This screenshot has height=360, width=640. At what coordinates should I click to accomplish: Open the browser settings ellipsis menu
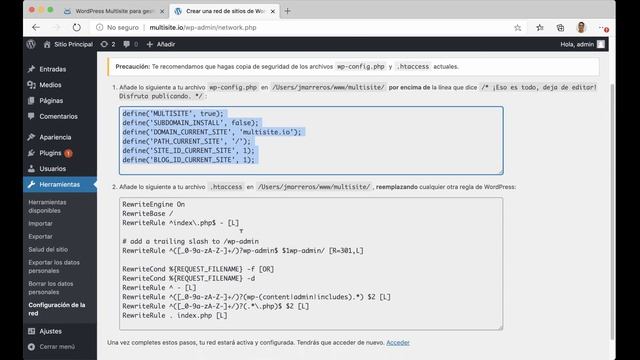[603, 28]
